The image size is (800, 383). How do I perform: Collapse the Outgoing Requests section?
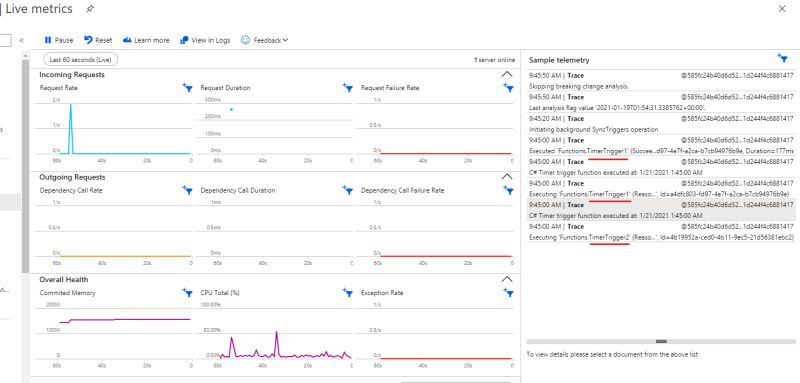(x=507, y=177)
